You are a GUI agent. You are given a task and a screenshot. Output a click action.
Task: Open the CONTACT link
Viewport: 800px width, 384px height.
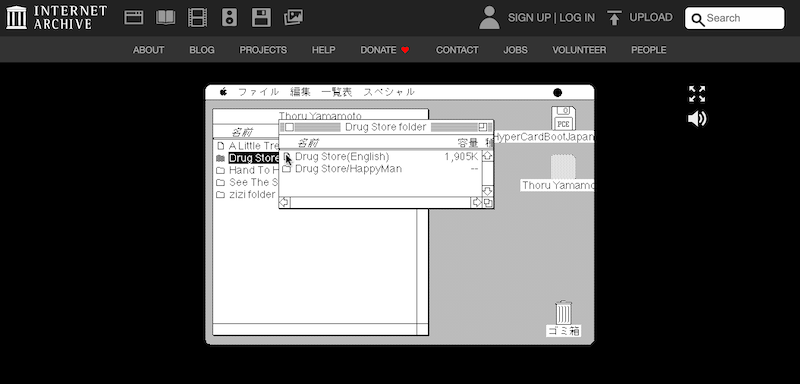[x=457, y=50]
